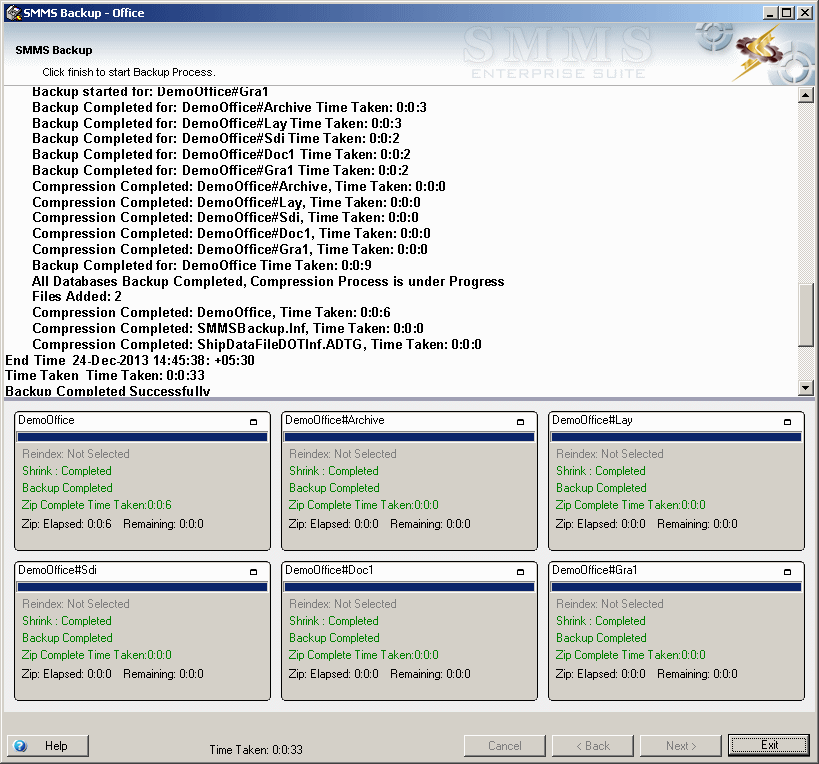
Task: Click 'Shrink : Completed' in DemoOffice#Lay panel
Action: click(601, 471)
